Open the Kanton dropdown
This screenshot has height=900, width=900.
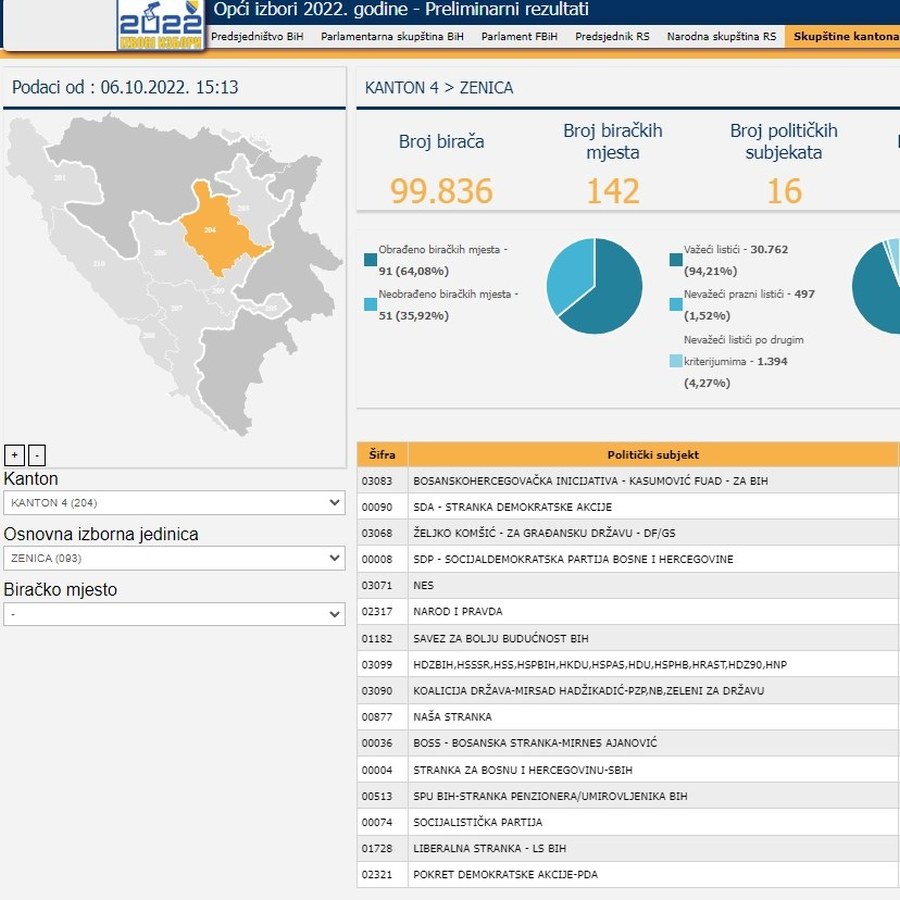coord(174,503)
